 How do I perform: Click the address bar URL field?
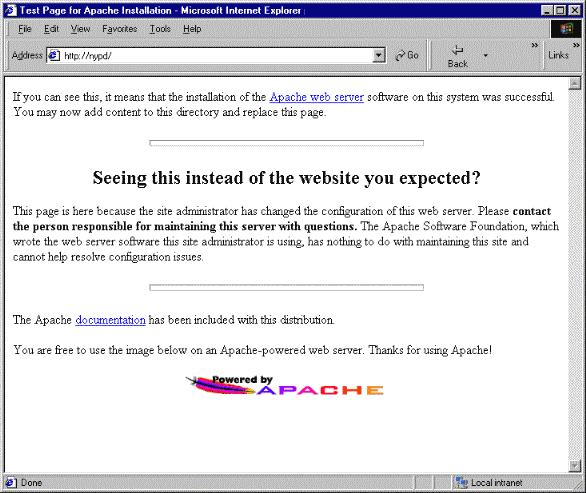[216, 56]
